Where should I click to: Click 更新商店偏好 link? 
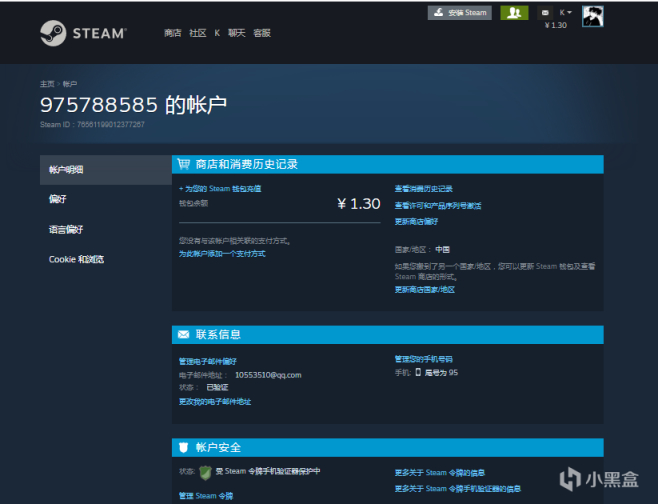[416, 222]
